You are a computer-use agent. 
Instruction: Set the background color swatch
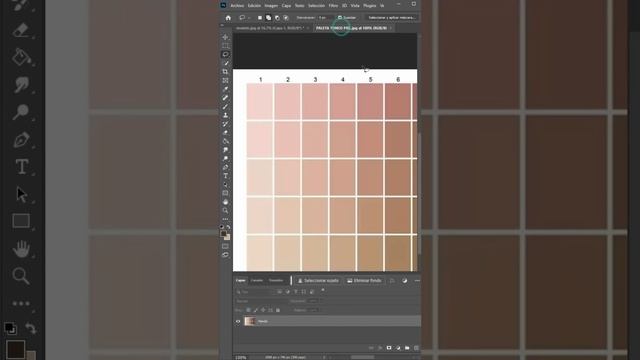point(228,238)
